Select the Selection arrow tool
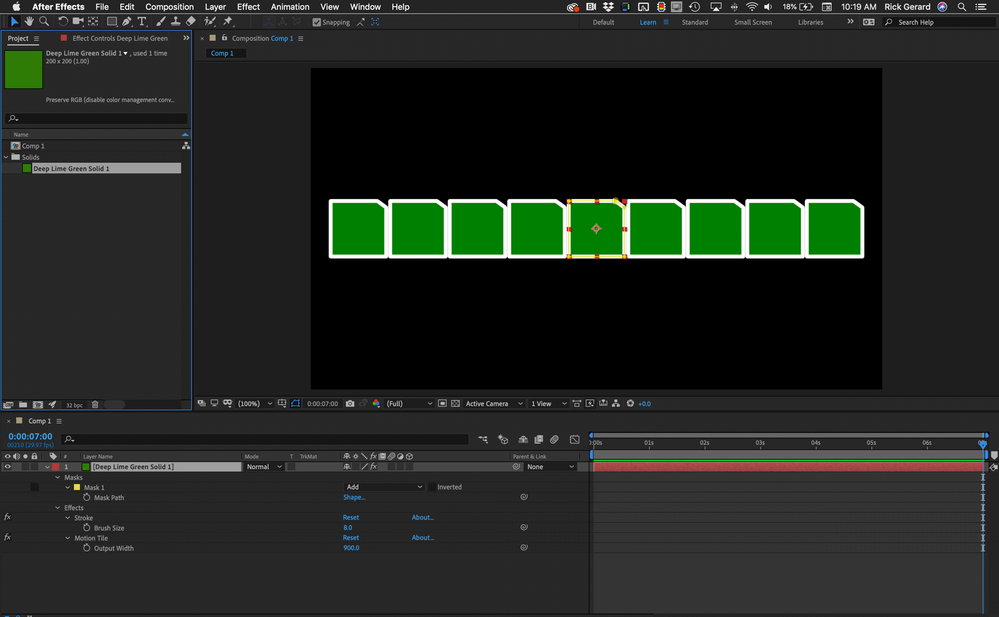999x617 pixels. 14,22
